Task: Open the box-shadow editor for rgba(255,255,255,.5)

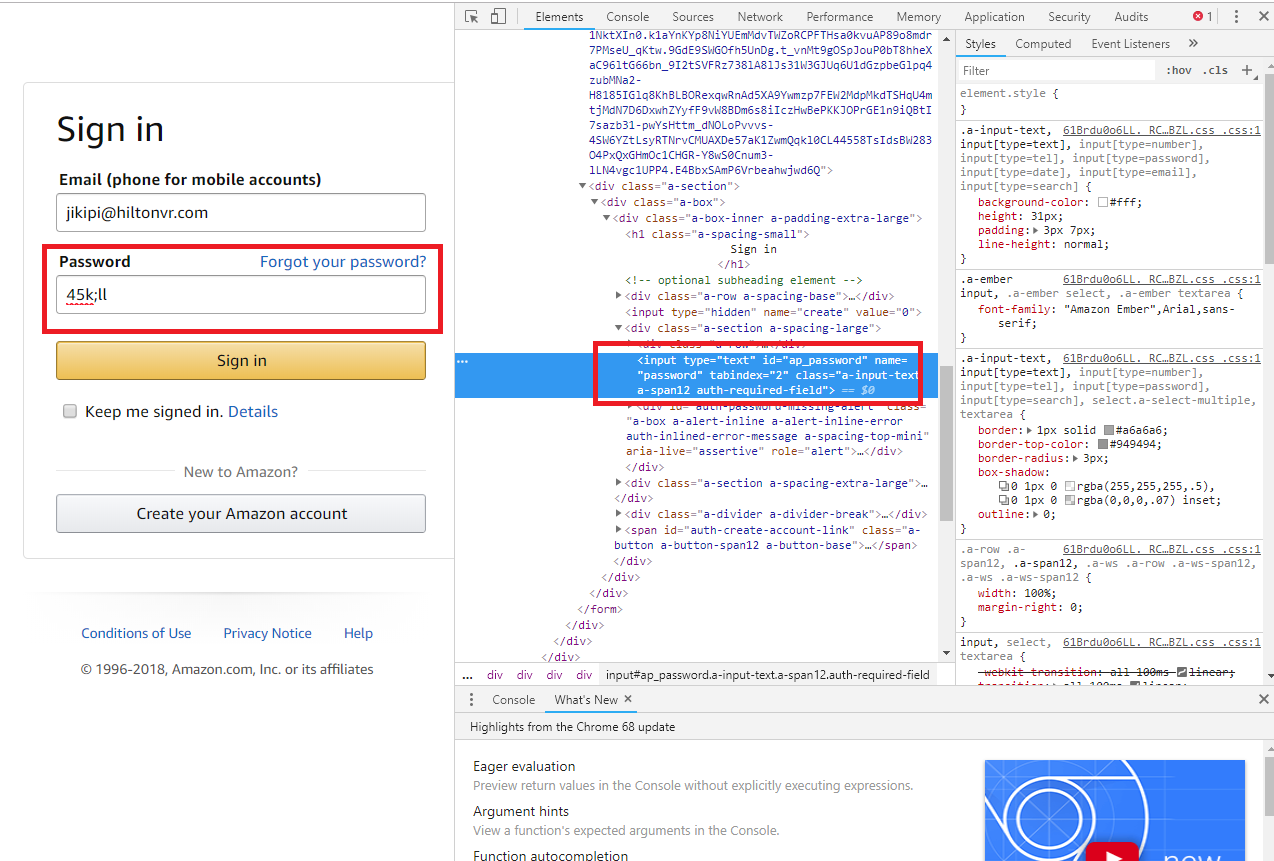Action: click(1004, 486)
